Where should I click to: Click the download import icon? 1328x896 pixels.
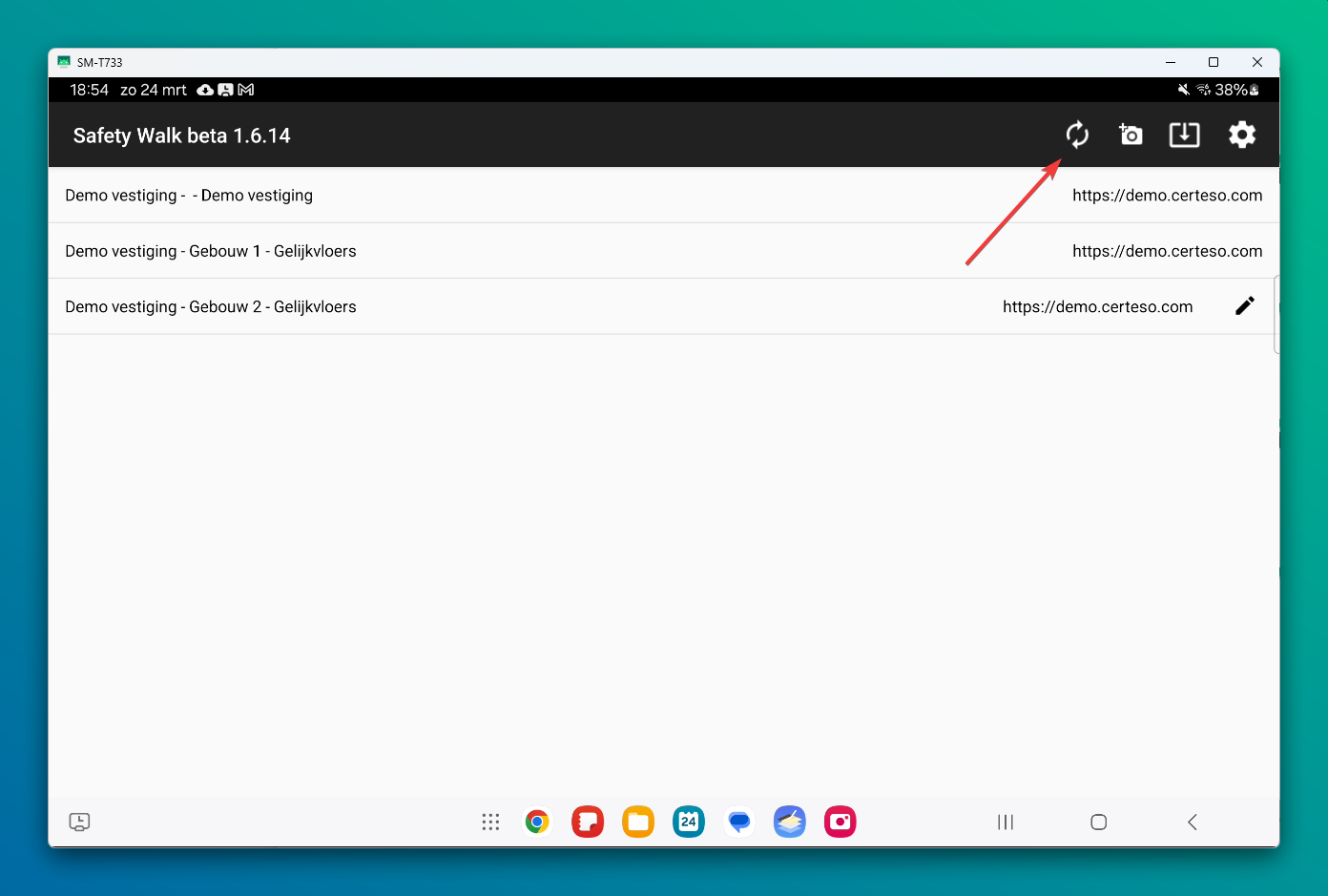[1184, 135]
